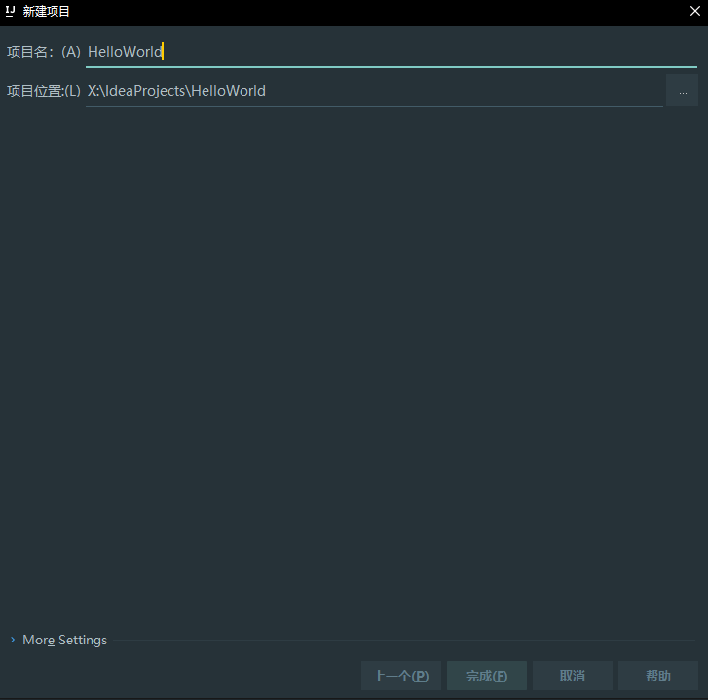The image size is (727, 700).
Task: Open the browse folder dialog with the ... button
Action: tap(682, 90)
